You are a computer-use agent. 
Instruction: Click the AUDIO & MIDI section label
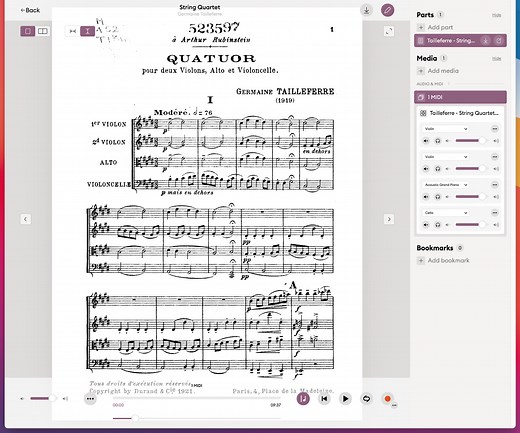430,84
